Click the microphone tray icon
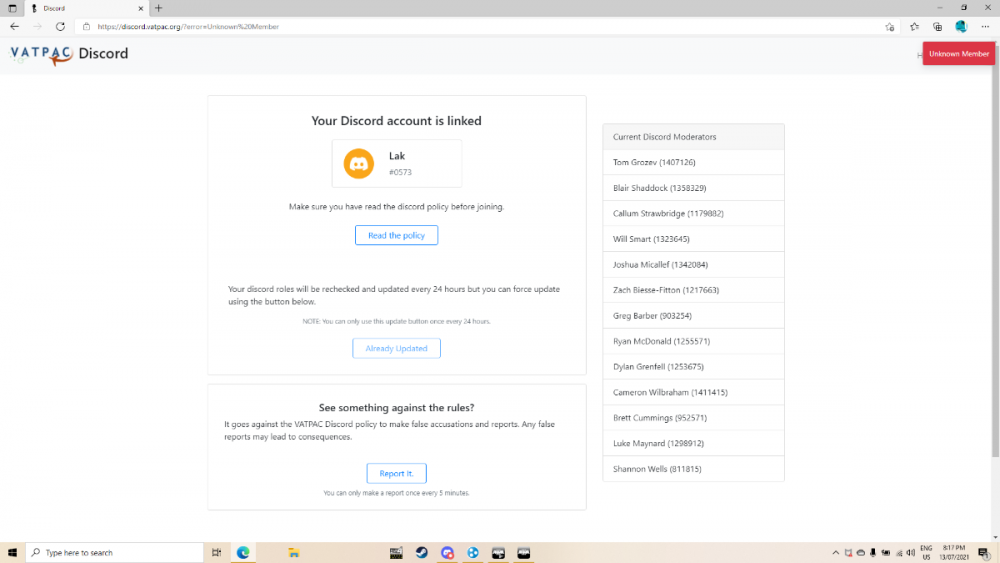Screen dimensions: 1000x563 point(873,553)
